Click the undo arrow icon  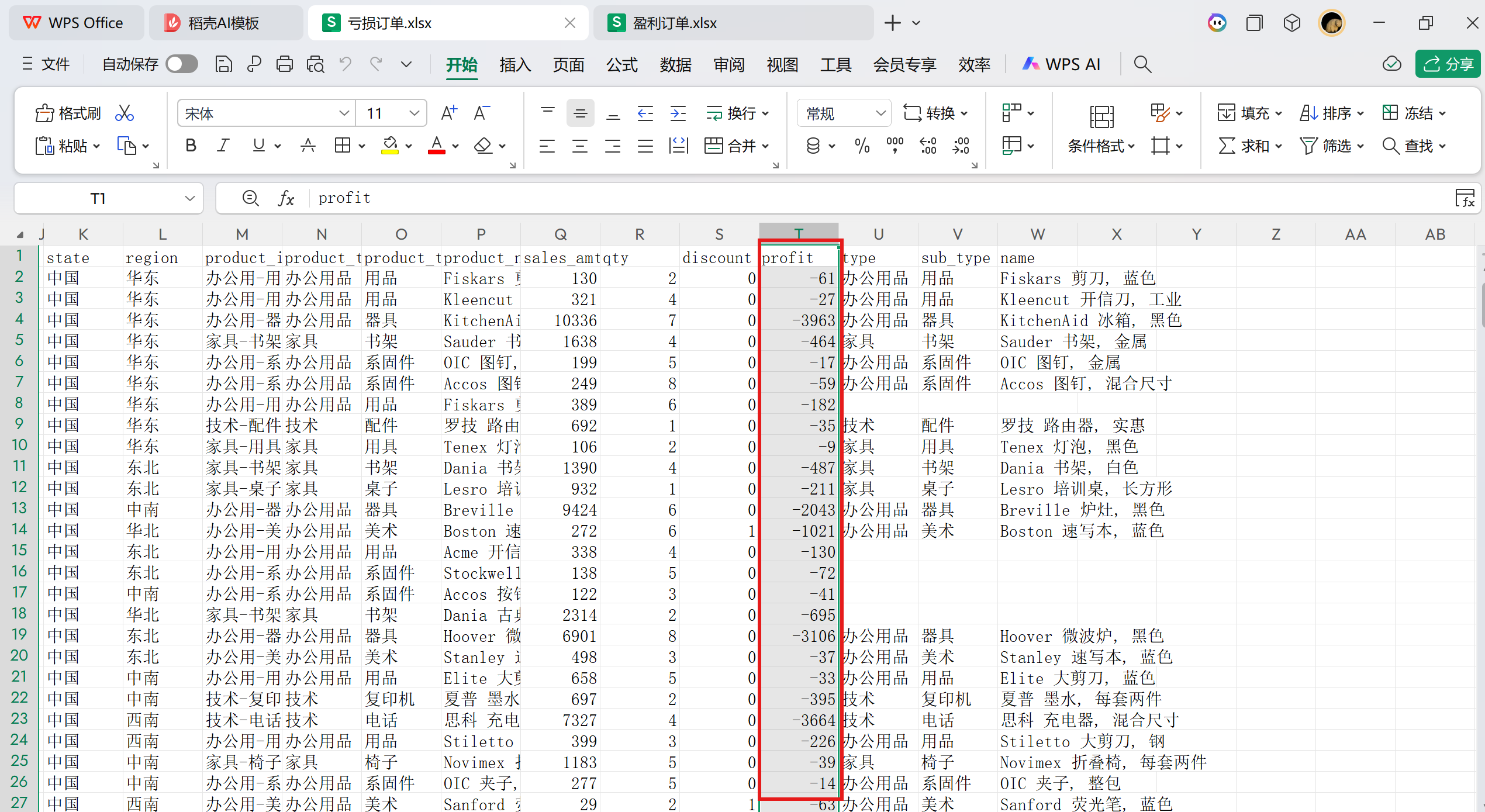[345, 64]
